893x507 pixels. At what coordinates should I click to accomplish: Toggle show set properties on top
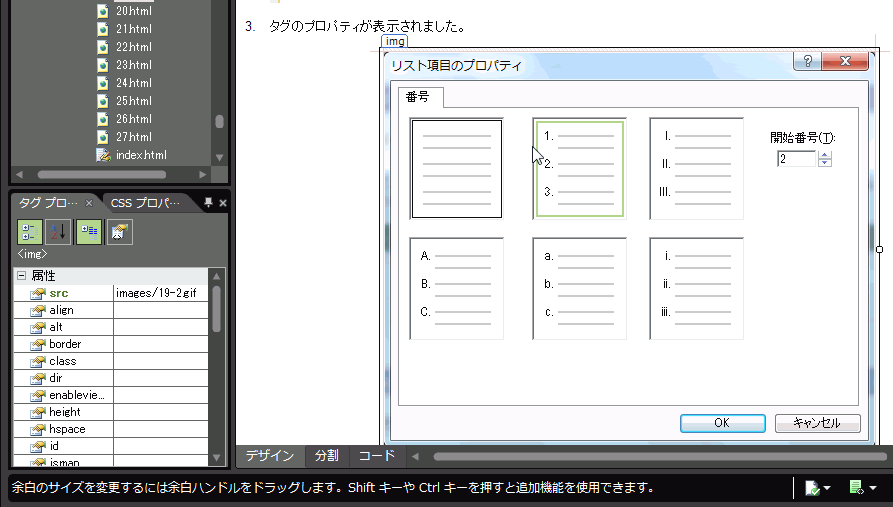(89, 232)
